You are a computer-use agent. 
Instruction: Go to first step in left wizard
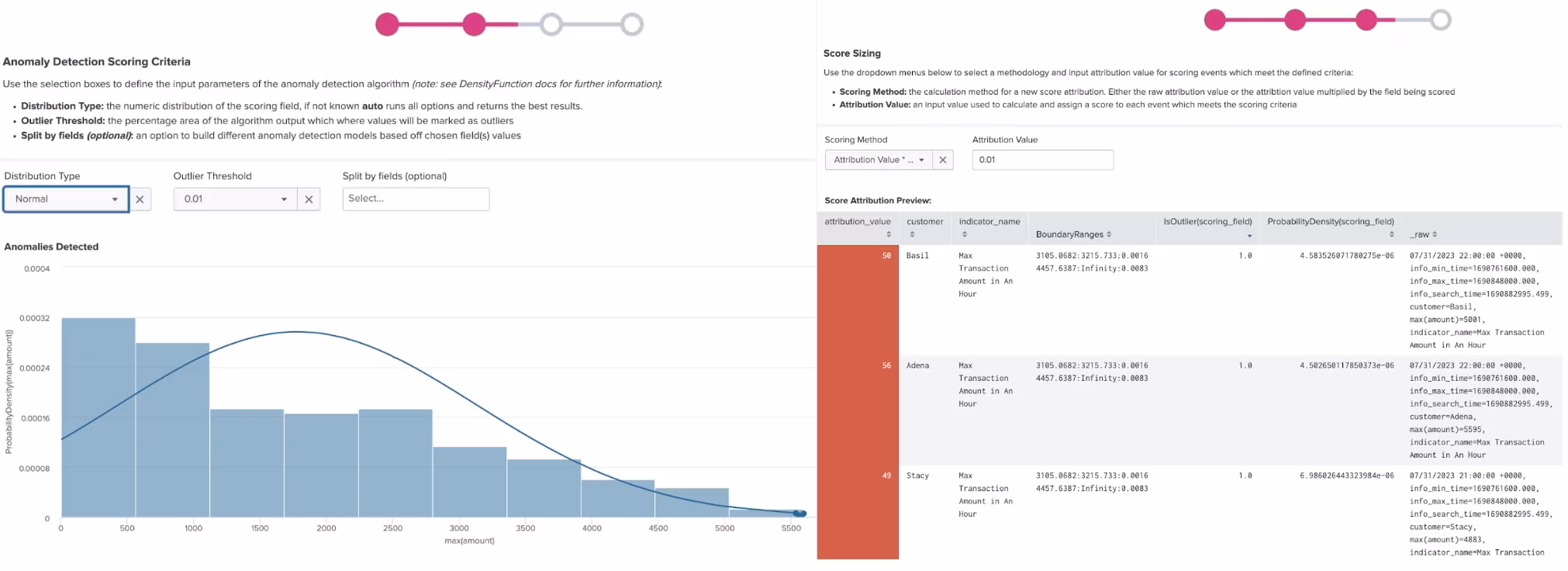coord(387,24)
